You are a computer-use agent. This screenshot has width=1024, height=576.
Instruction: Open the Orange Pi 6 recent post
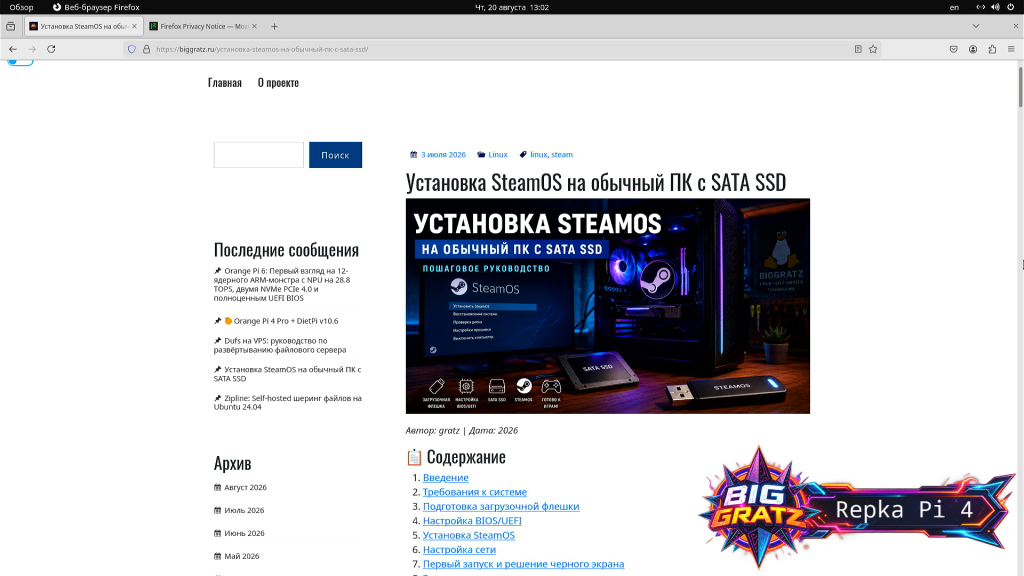click(x=284, y=284)
